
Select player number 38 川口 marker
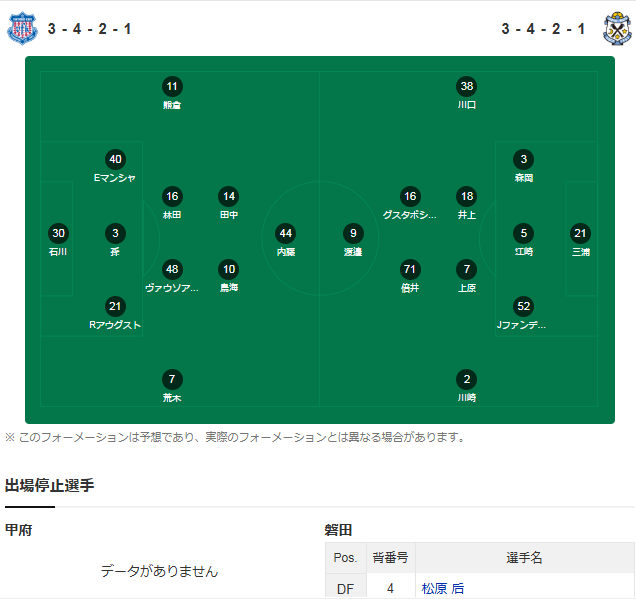pyautogui.click(x=466, y=87)
